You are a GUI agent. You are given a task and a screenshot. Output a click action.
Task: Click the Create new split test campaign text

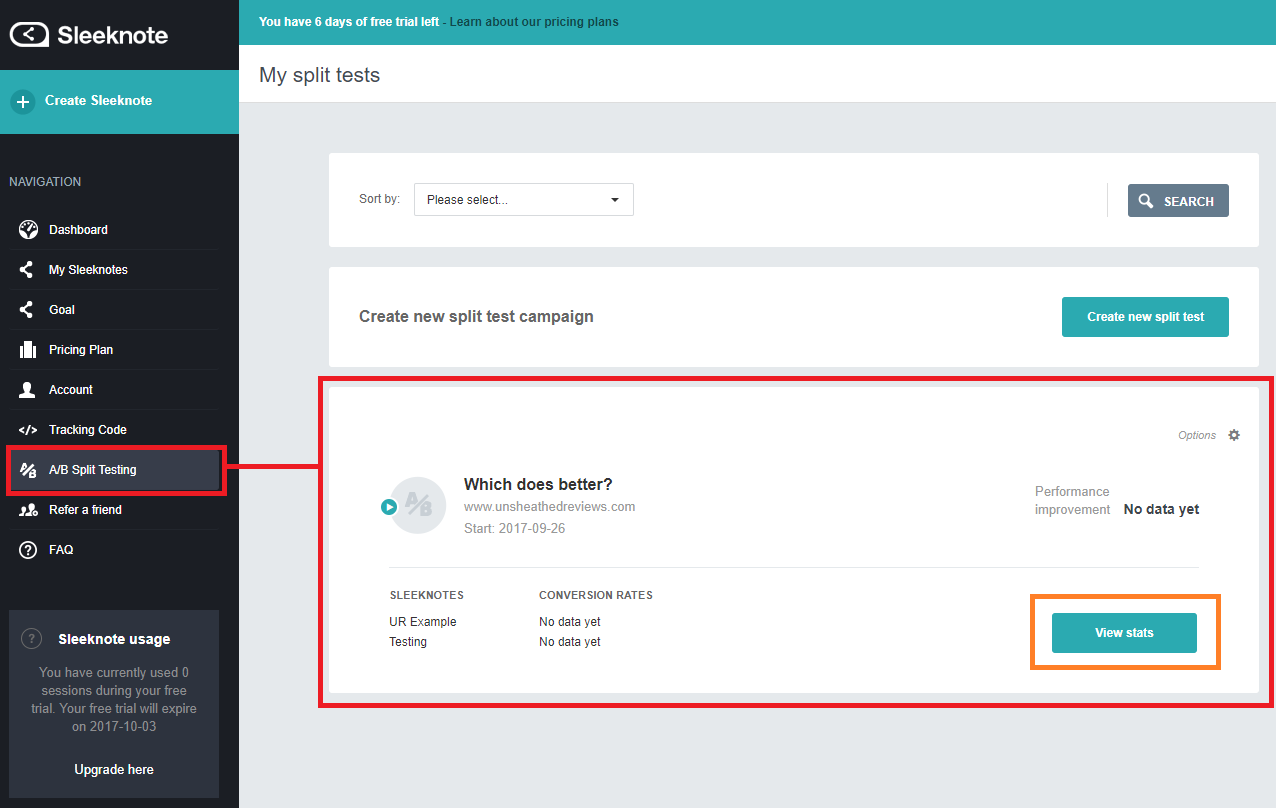476,316
